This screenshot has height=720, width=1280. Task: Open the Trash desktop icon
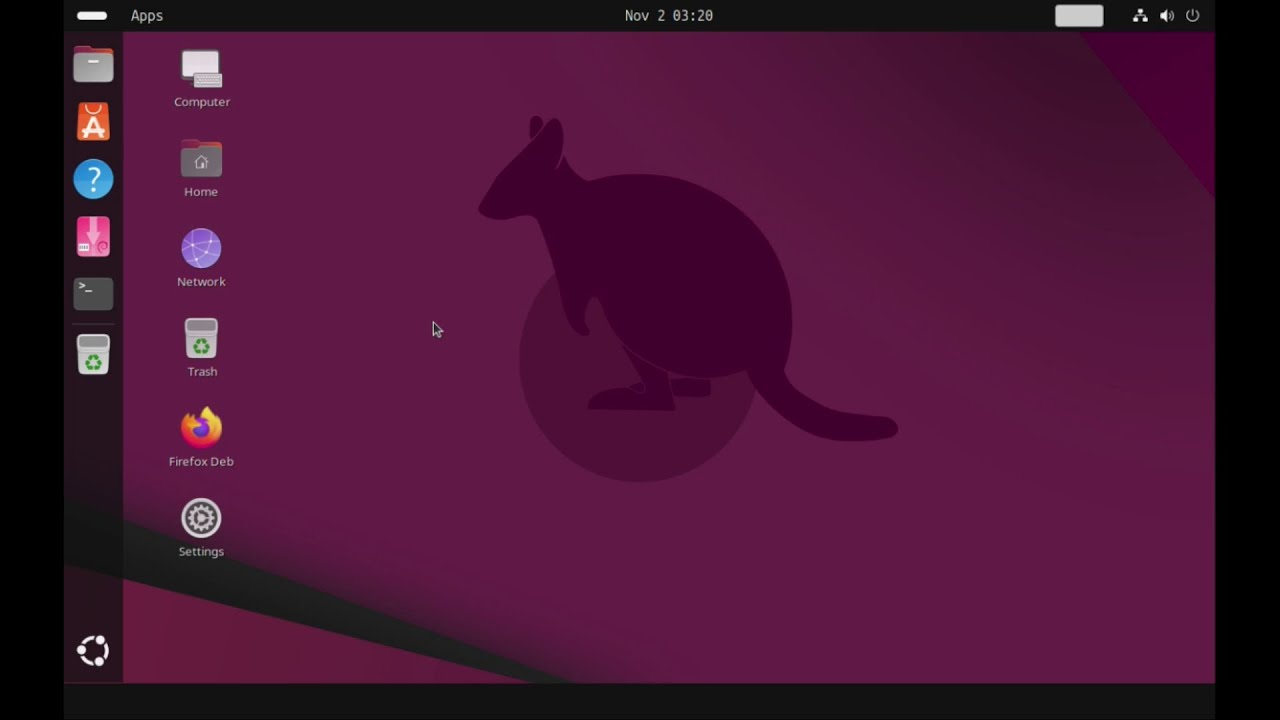coord(201,338)
